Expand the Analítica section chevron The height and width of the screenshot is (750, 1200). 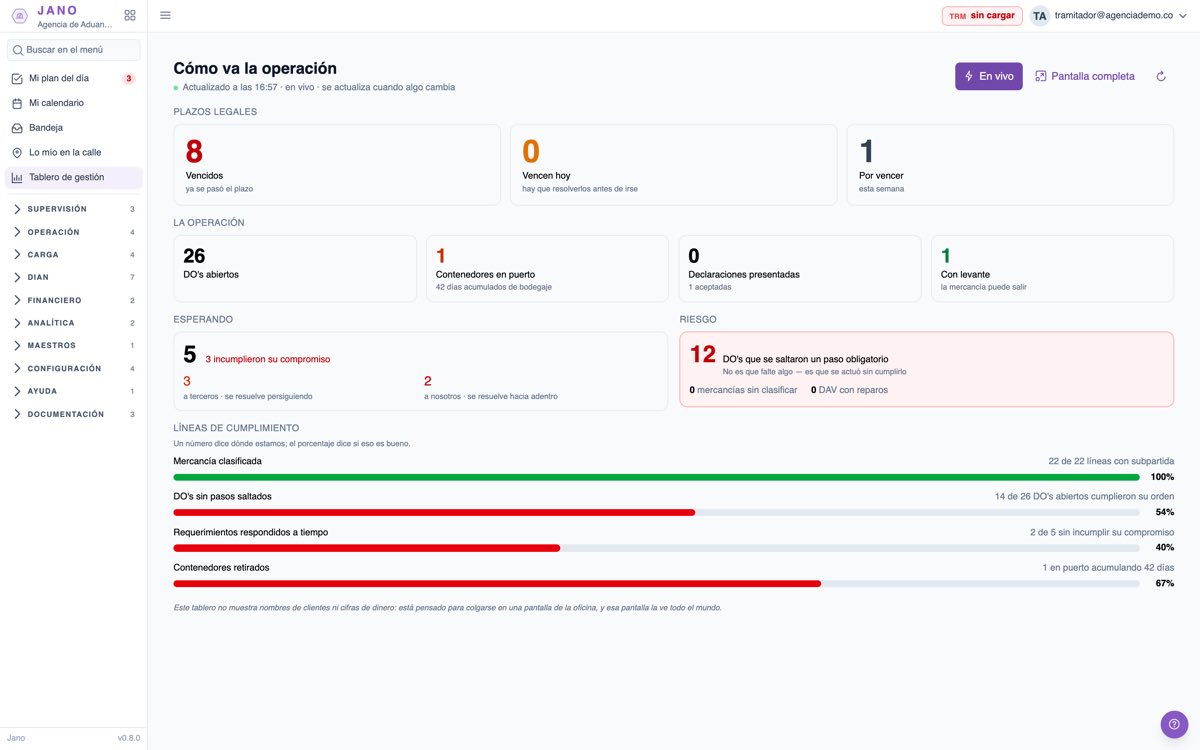tap(17, 323)
